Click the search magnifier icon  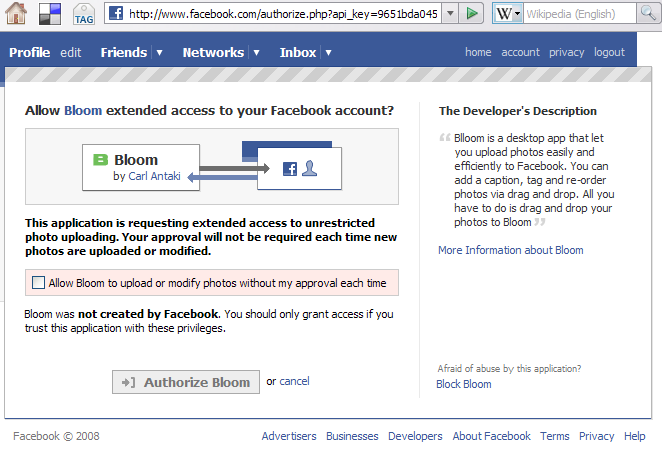click(x=648, y=14)
